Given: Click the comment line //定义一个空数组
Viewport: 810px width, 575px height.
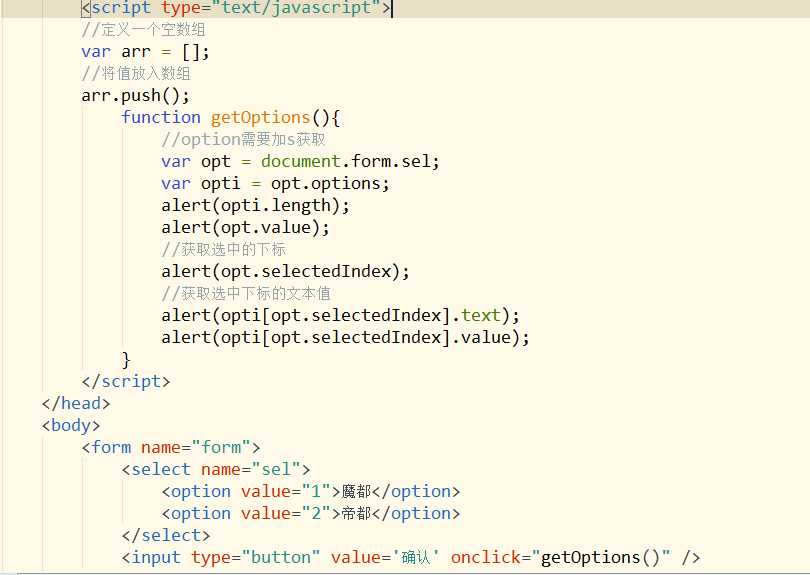Looking at the screenshot, I should click(x=143, y=29).
